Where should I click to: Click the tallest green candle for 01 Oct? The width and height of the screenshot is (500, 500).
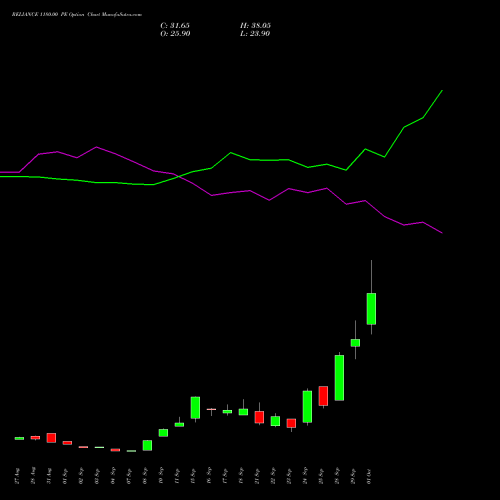(371, 309)
